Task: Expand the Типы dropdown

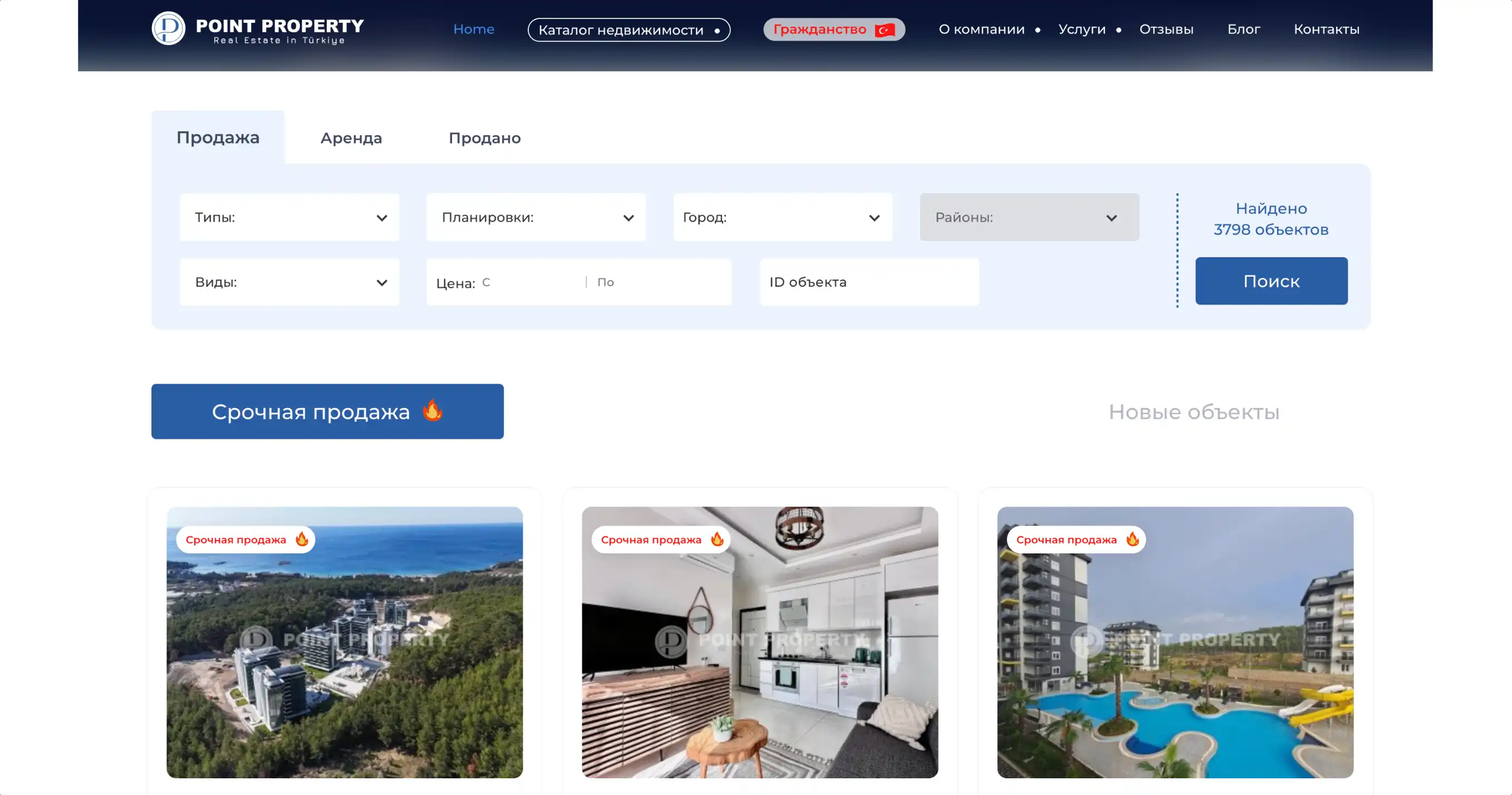Action: point(289,217)
